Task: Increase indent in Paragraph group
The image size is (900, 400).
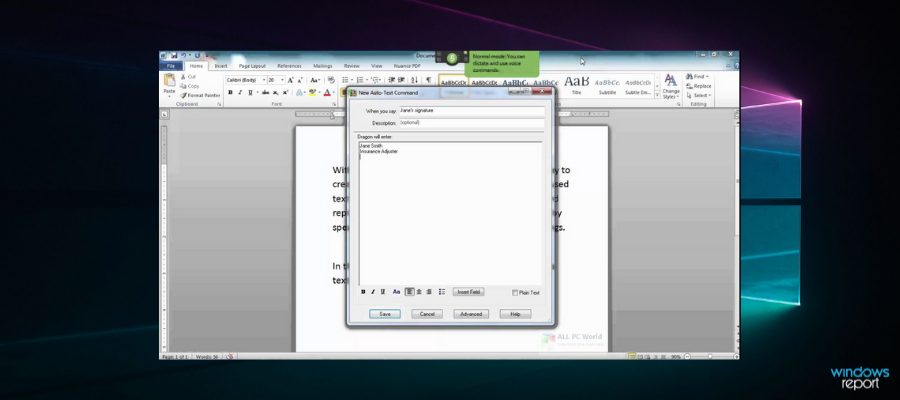Action: [401, 80]
